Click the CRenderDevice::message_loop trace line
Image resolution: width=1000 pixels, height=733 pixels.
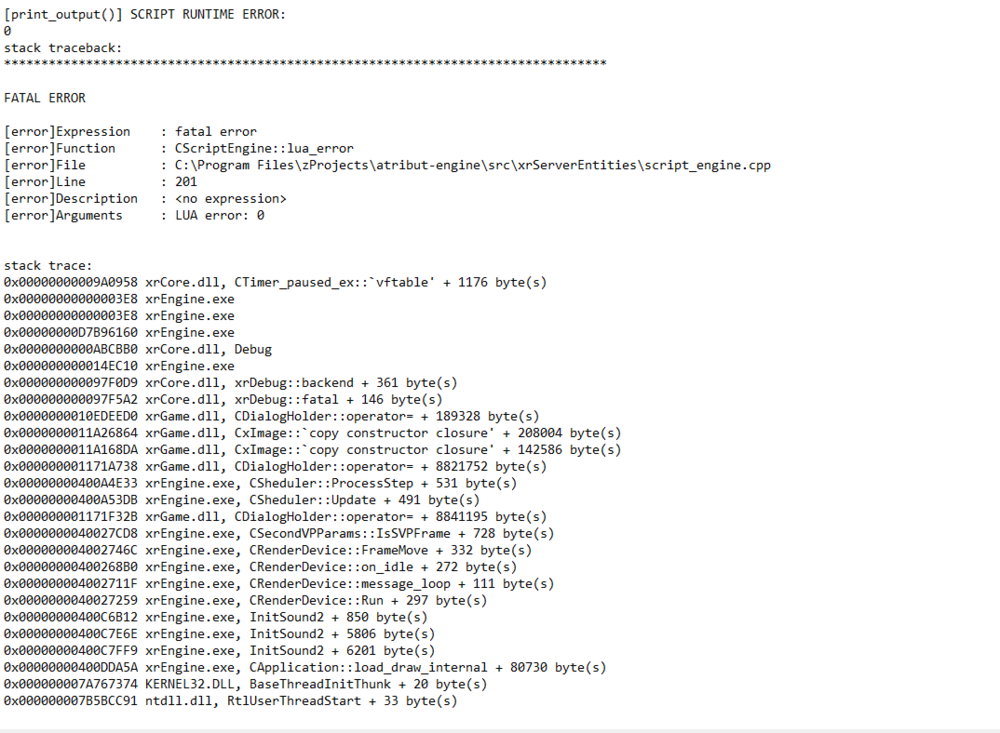click(271, 584)
